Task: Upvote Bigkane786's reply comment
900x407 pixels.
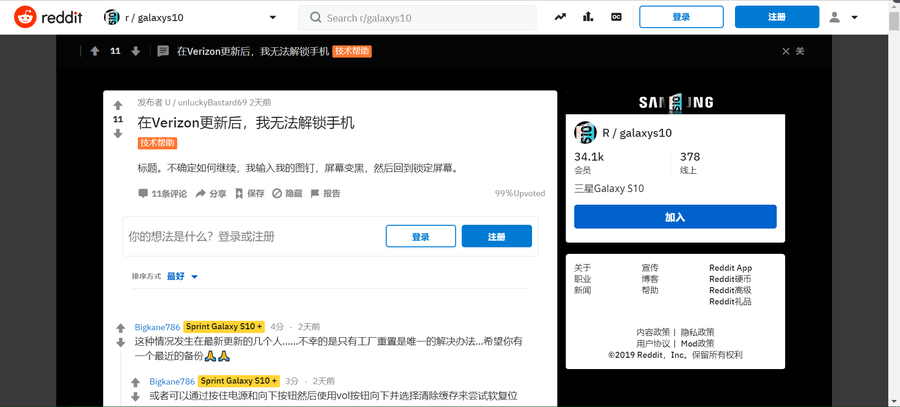Action: click(135, 382)
